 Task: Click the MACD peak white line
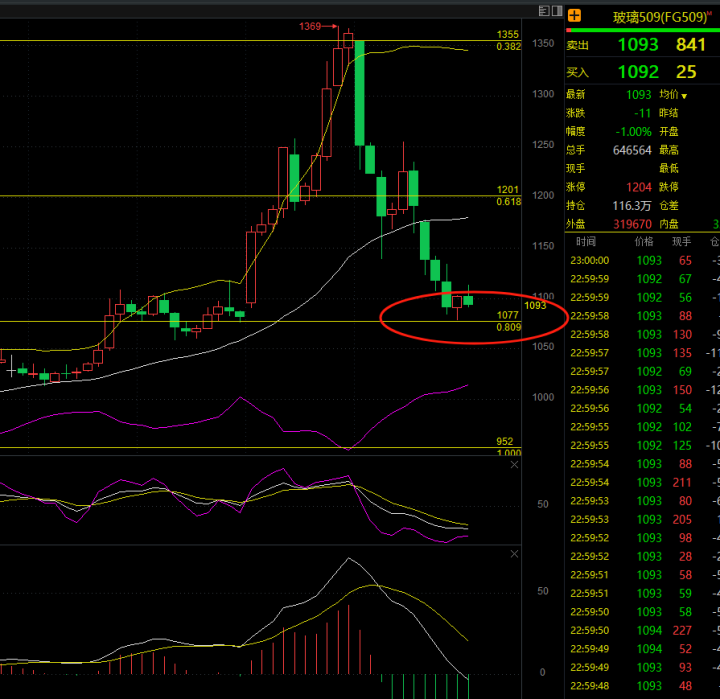coord(349,559)
